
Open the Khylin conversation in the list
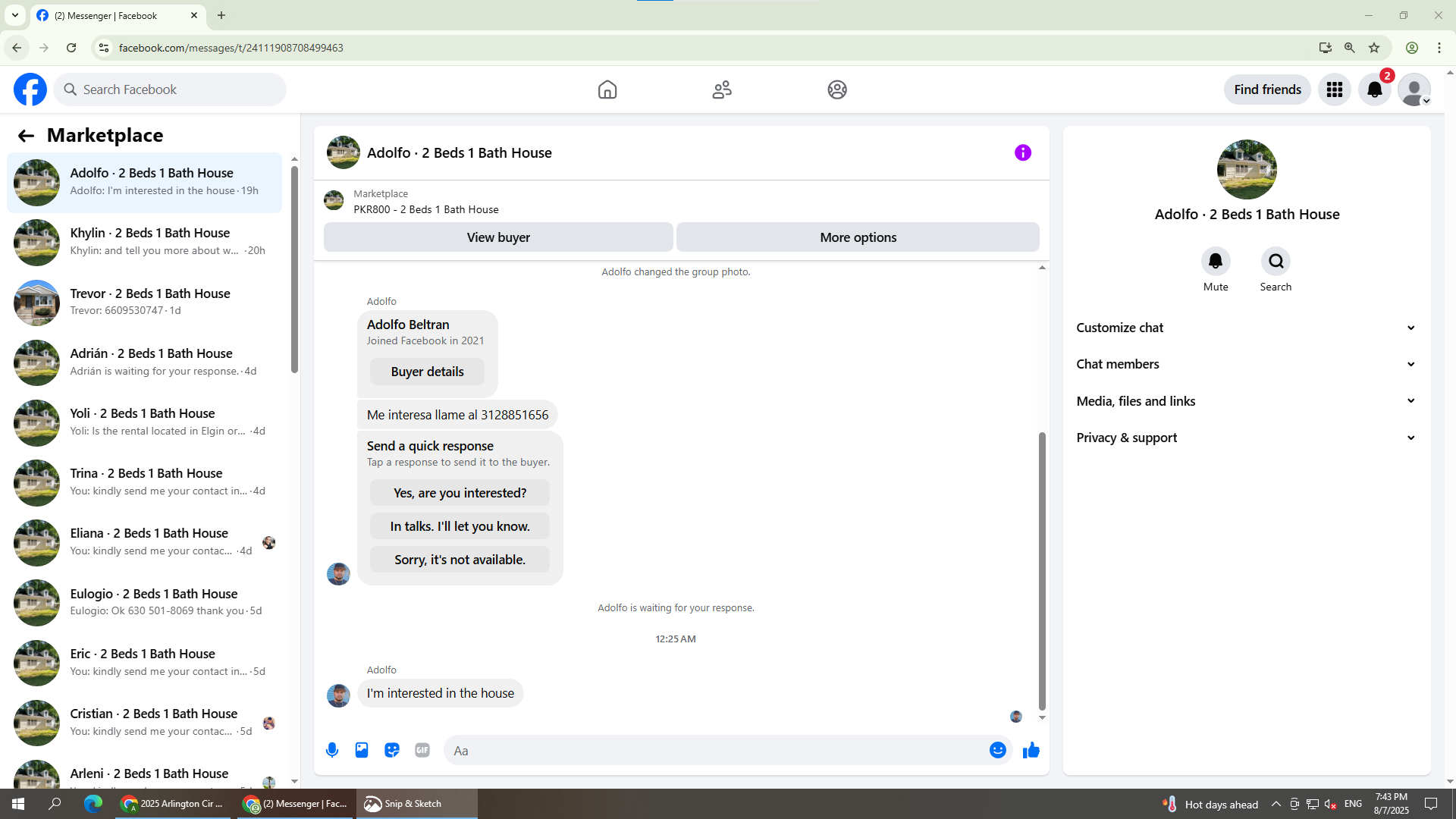tap(144, 243)
